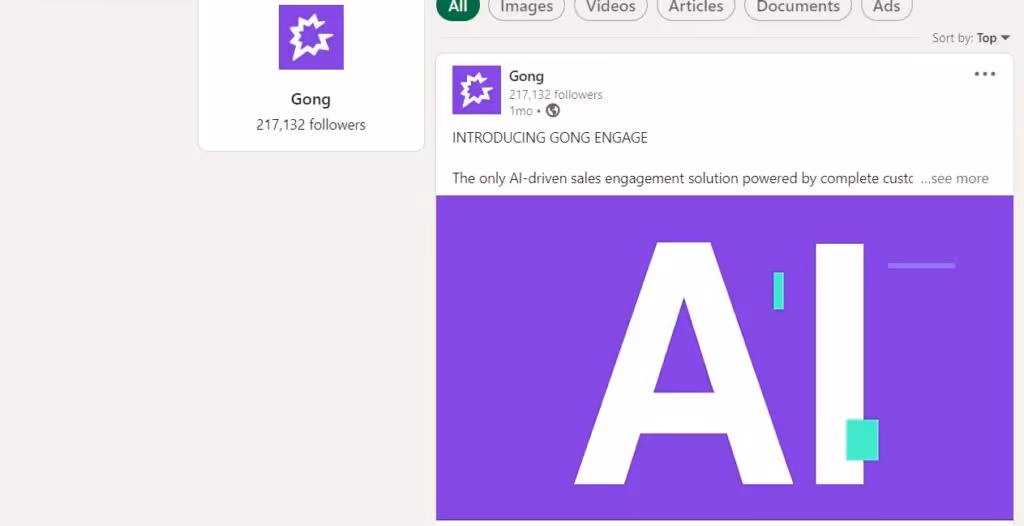Expand post text with see more

955,178
